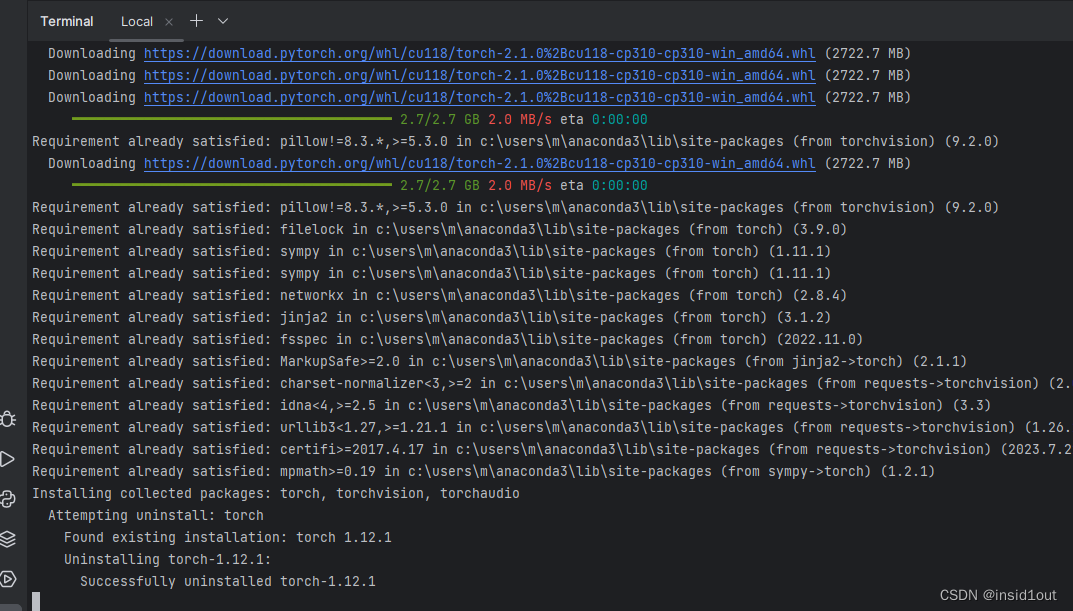Switch to the Local terminal tab
Image resolution: width=1073 pixels, height=611 pixels.
point(137,20)
